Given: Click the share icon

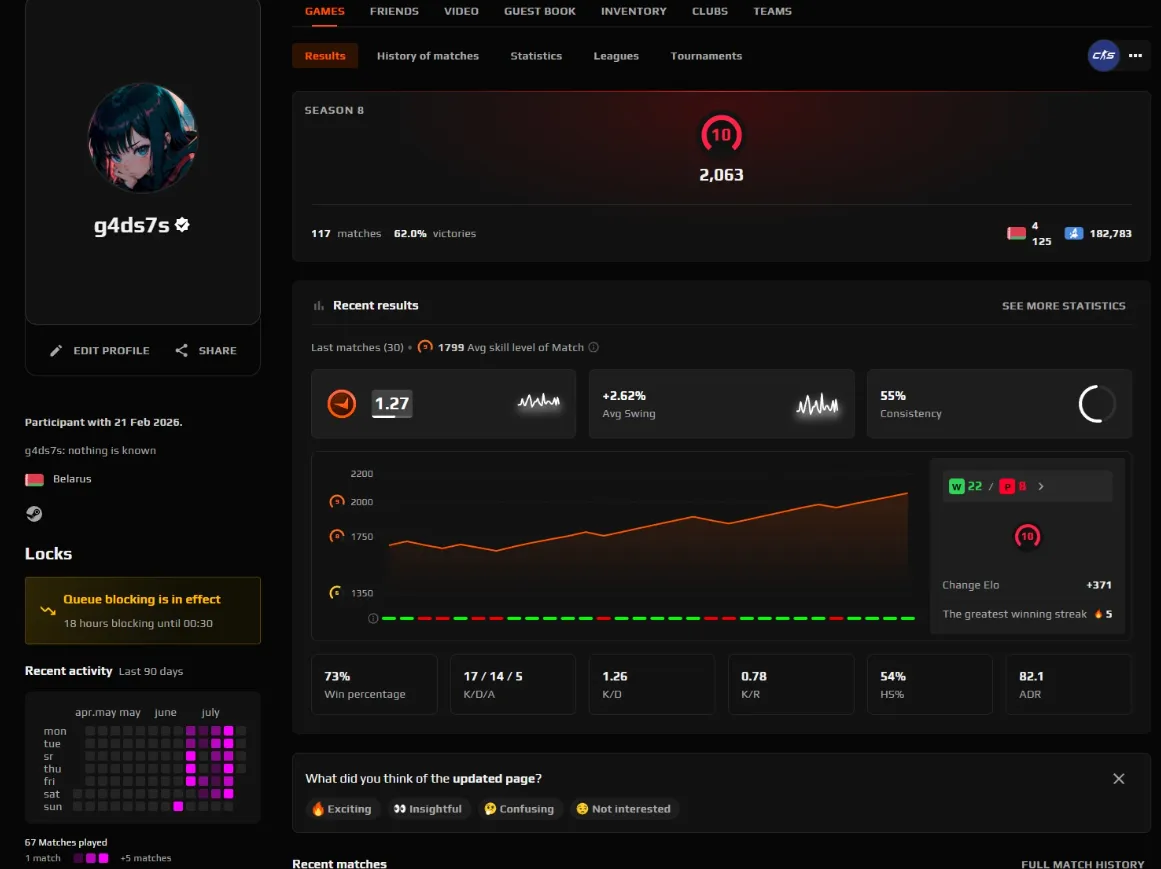Looking at the screenshot, I should [181, 350].
